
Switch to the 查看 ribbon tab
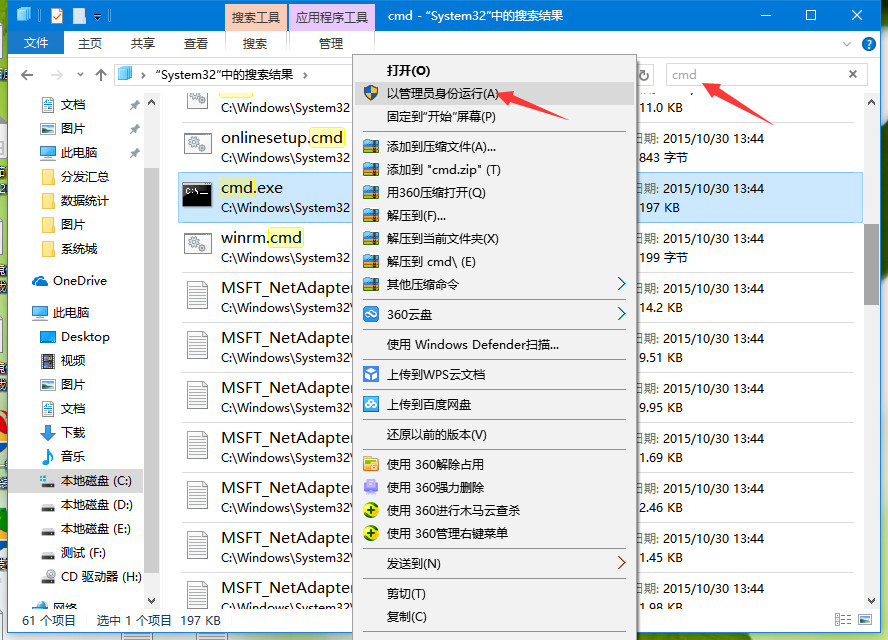click(x=196, y=43)
